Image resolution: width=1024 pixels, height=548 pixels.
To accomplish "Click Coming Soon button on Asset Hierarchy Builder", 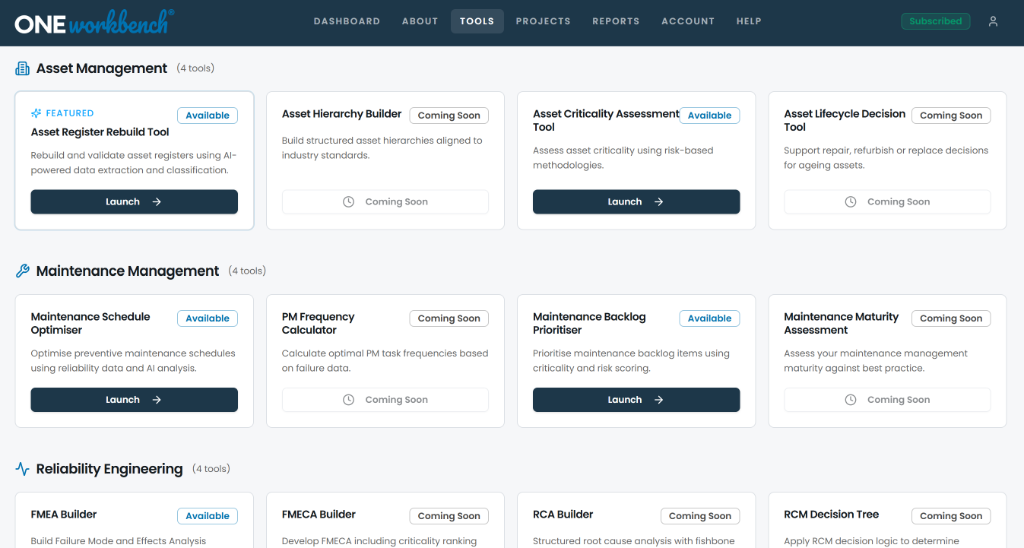I will click(385, 202).
